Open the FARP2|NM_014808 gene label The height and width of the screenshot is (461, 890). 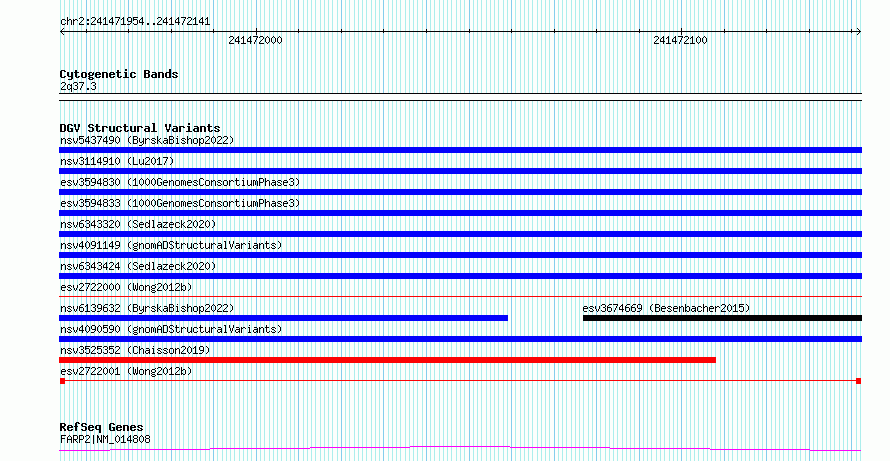tap(105, 439)
